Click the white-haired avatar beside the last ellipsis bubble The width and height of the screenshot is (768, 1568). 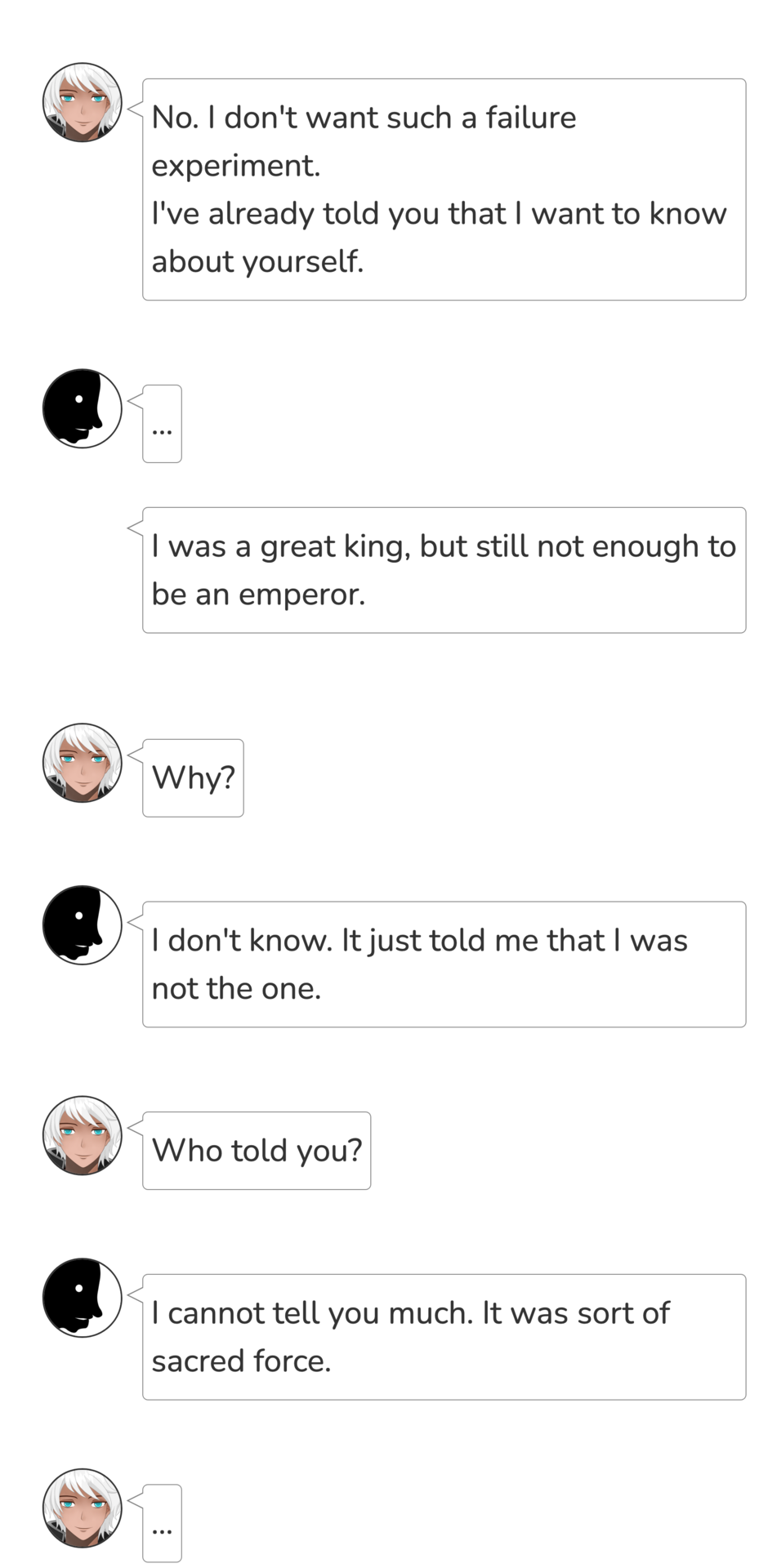82,1508
